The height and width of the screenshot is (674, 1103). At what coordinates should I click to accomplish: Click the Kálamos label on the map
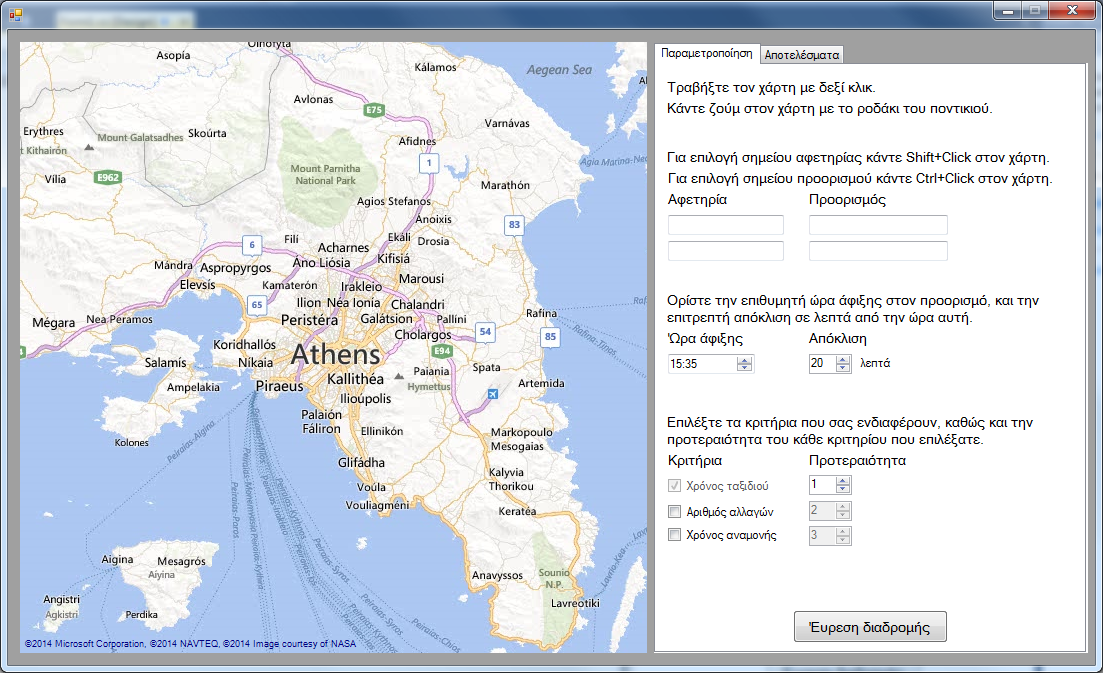pyautogui.click(x=435, y=68)
